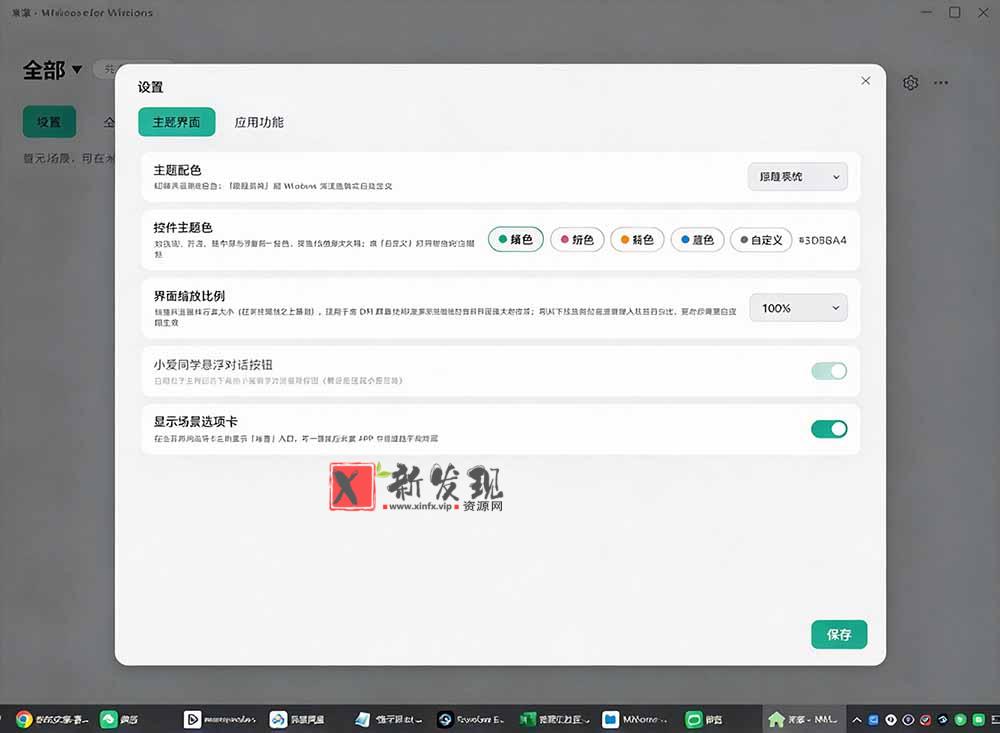This screenshot has height=733, width=1000.
Task: Click the green button below 全部 in main window
Action: tap(49, 121)
